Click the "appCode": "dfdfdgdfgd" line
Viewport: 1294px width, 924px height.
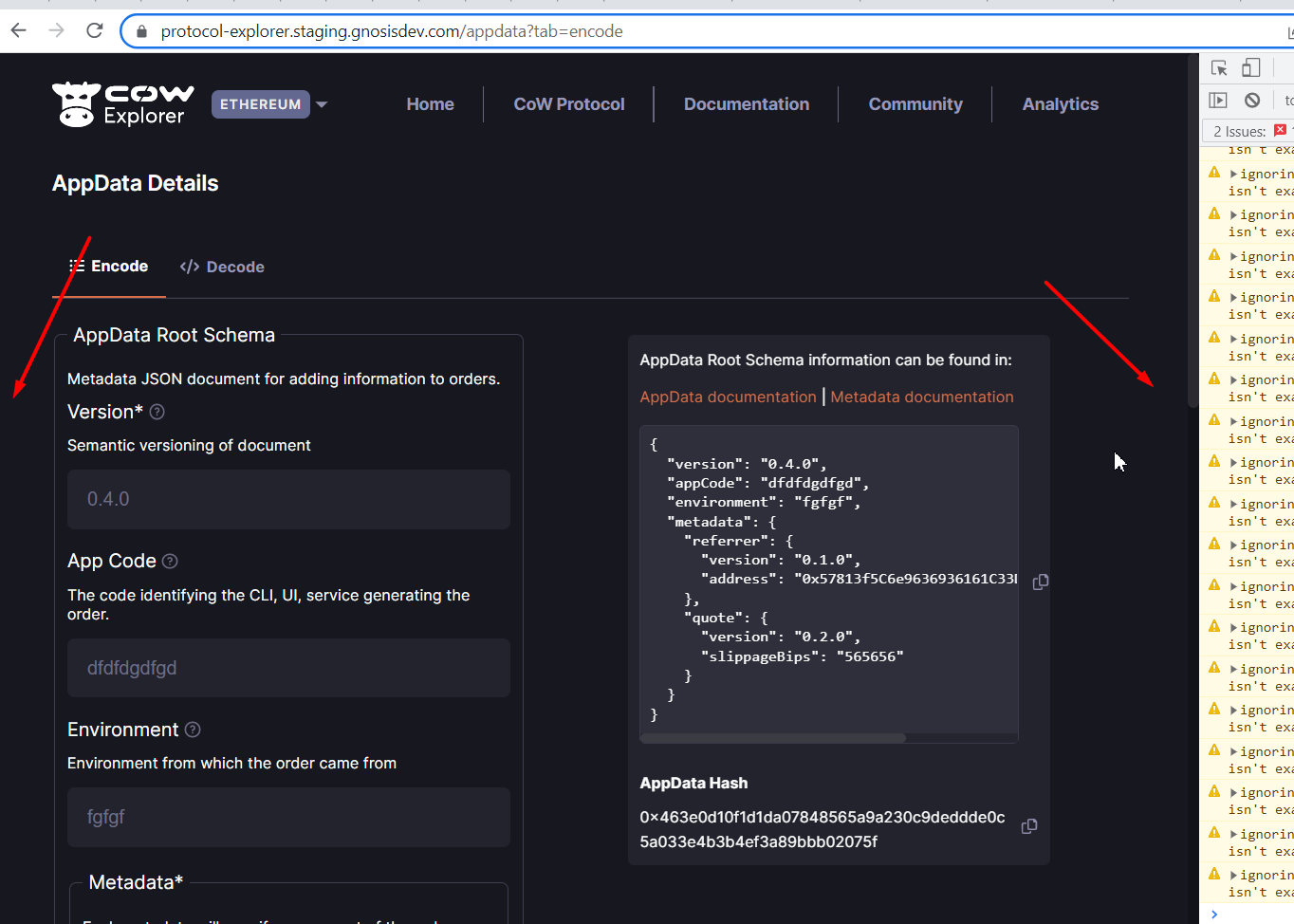[x=767, y=483]
